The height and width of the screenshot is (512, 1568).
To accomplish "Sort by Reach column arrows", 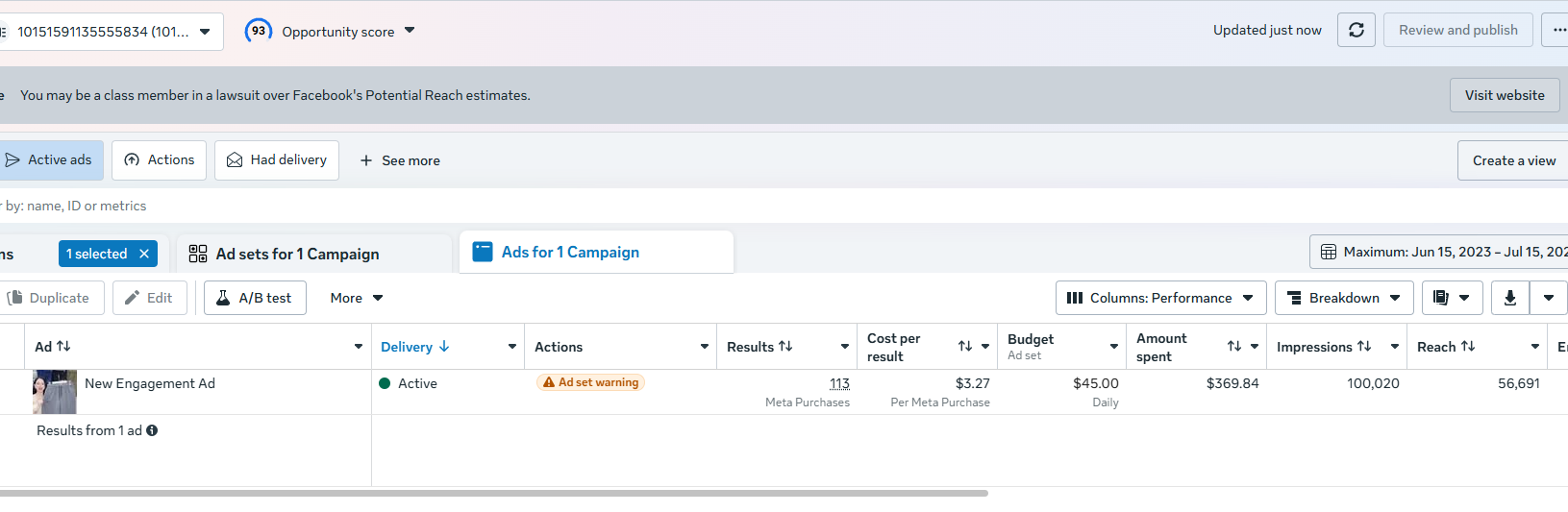I will pos(1468,347).
